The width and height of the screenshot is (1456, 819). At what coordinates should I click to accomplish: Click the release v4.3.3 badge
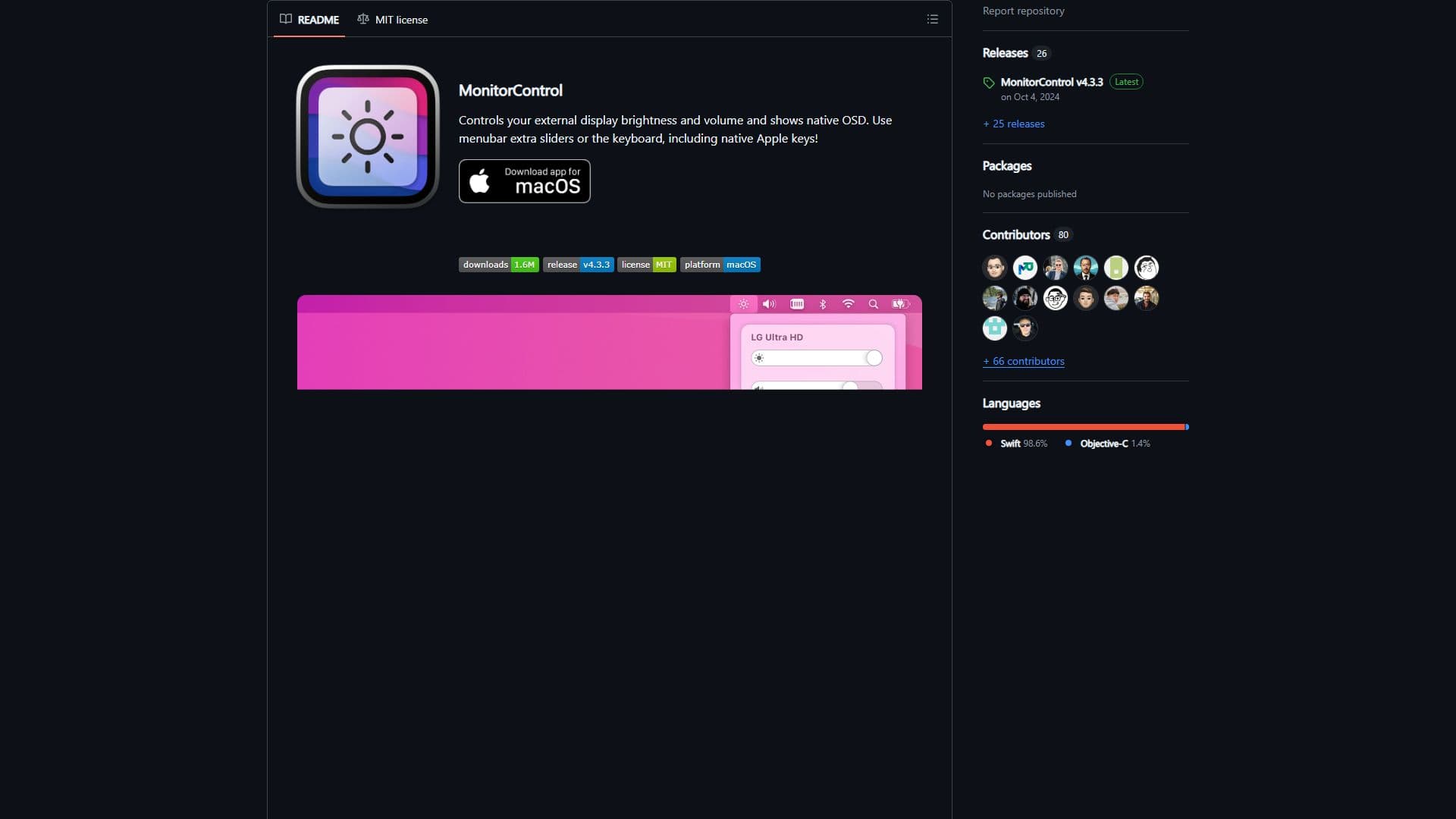(x=579, y=265)
